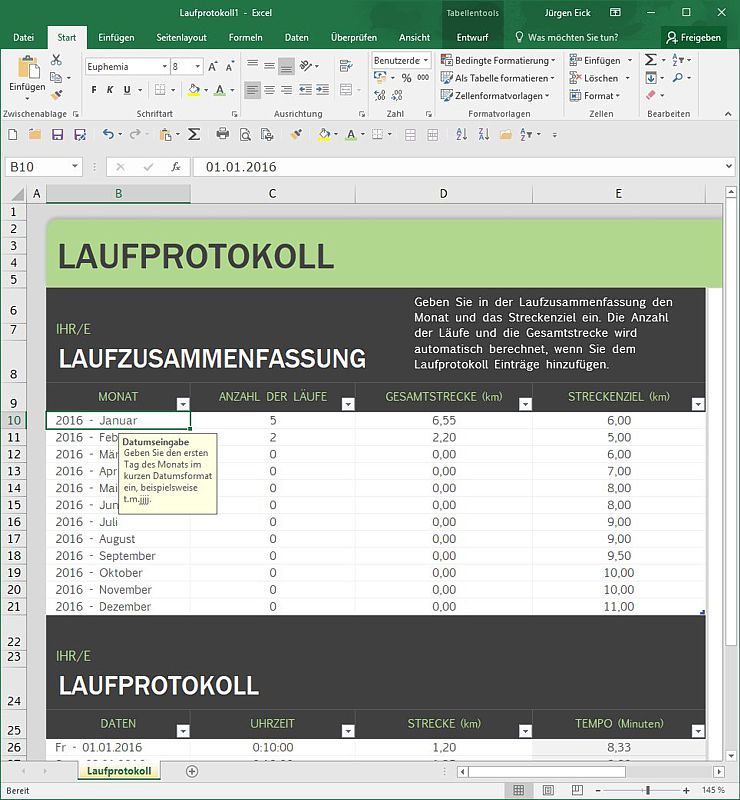Click the AutoSum sigma icon in Bearbeiten

point(651,60)
